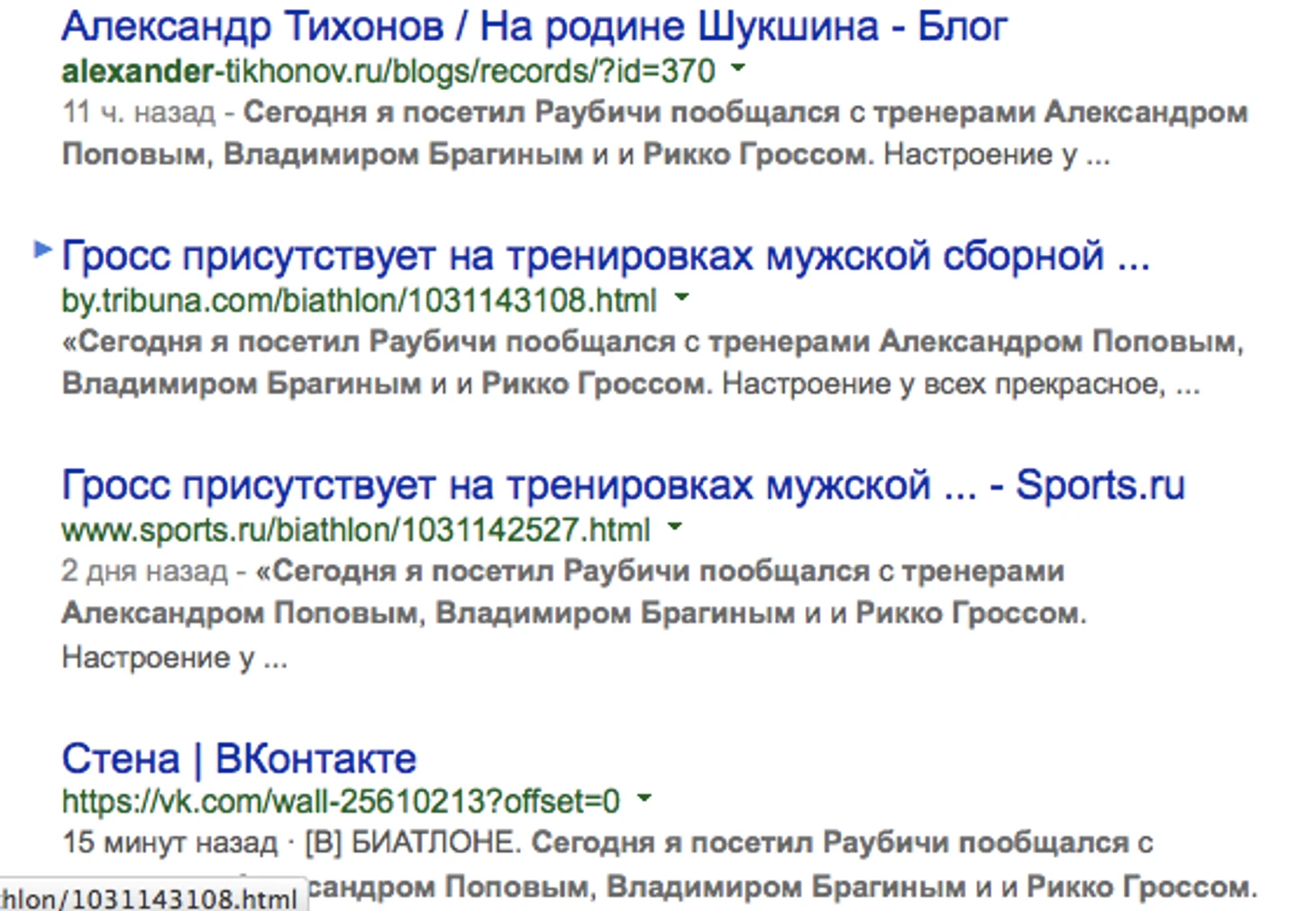Open the Sports.ru Гросс присутствует result title

coord(623,486)
